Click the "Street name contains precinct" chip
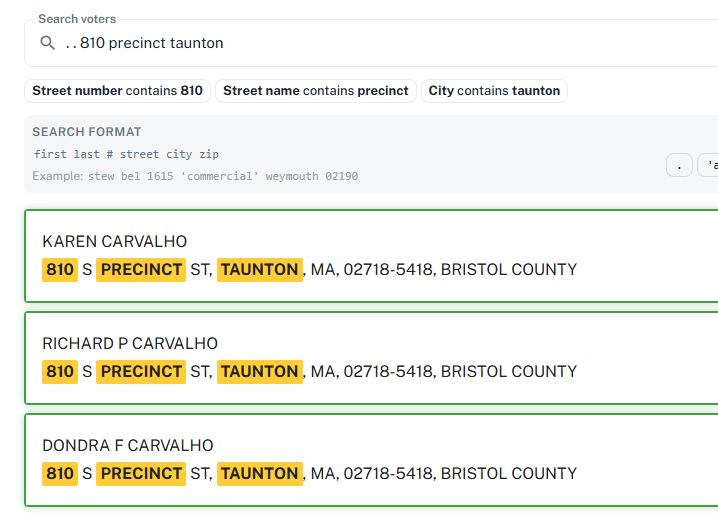The width and height of the screenshot is (718, 514). (x=315, y=91)
